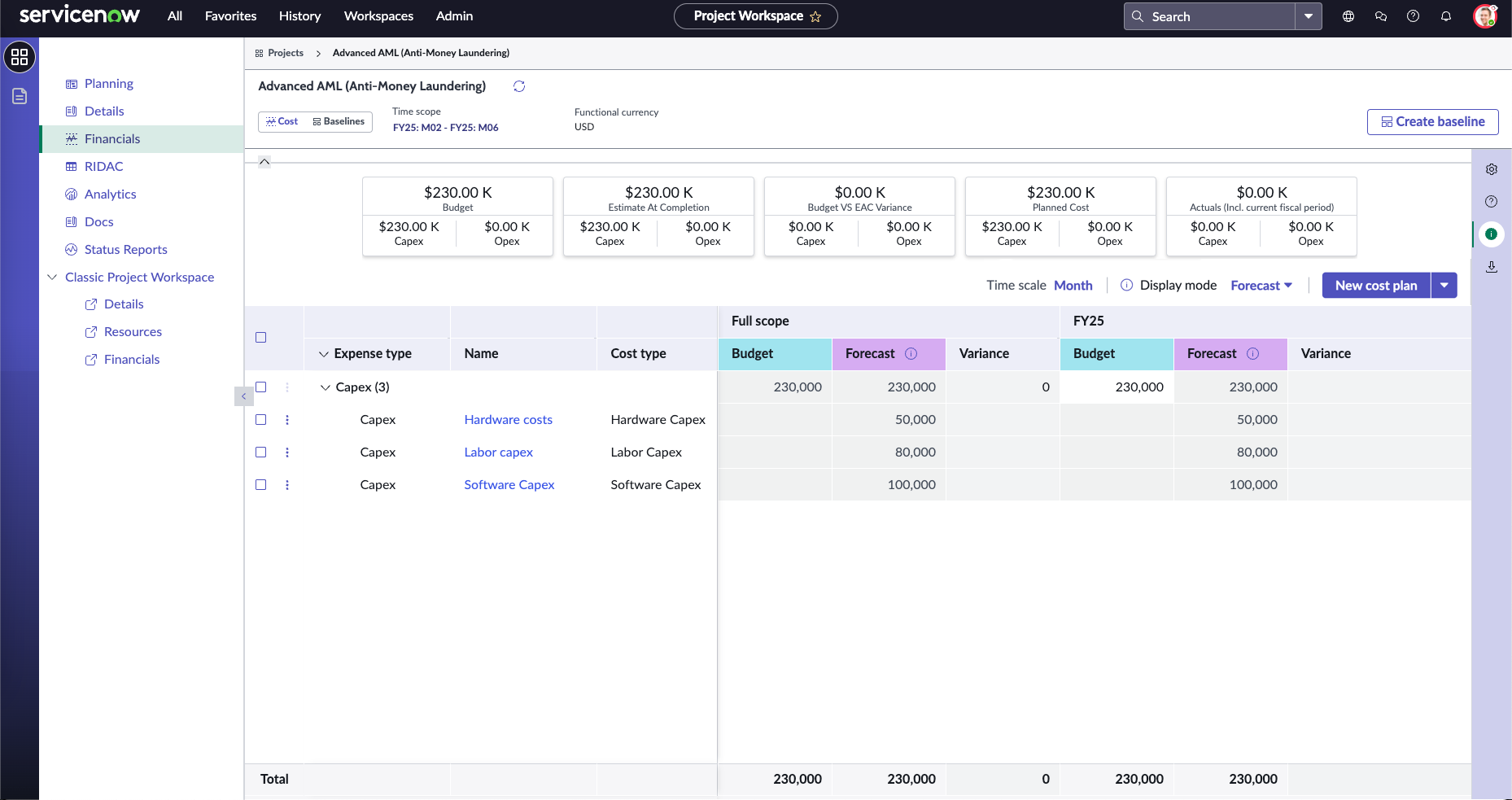The height and width of the screenshot is (800, 1512).
Task: Open the New cost plan dropdown arrow
Action: tap(1444, 286)
